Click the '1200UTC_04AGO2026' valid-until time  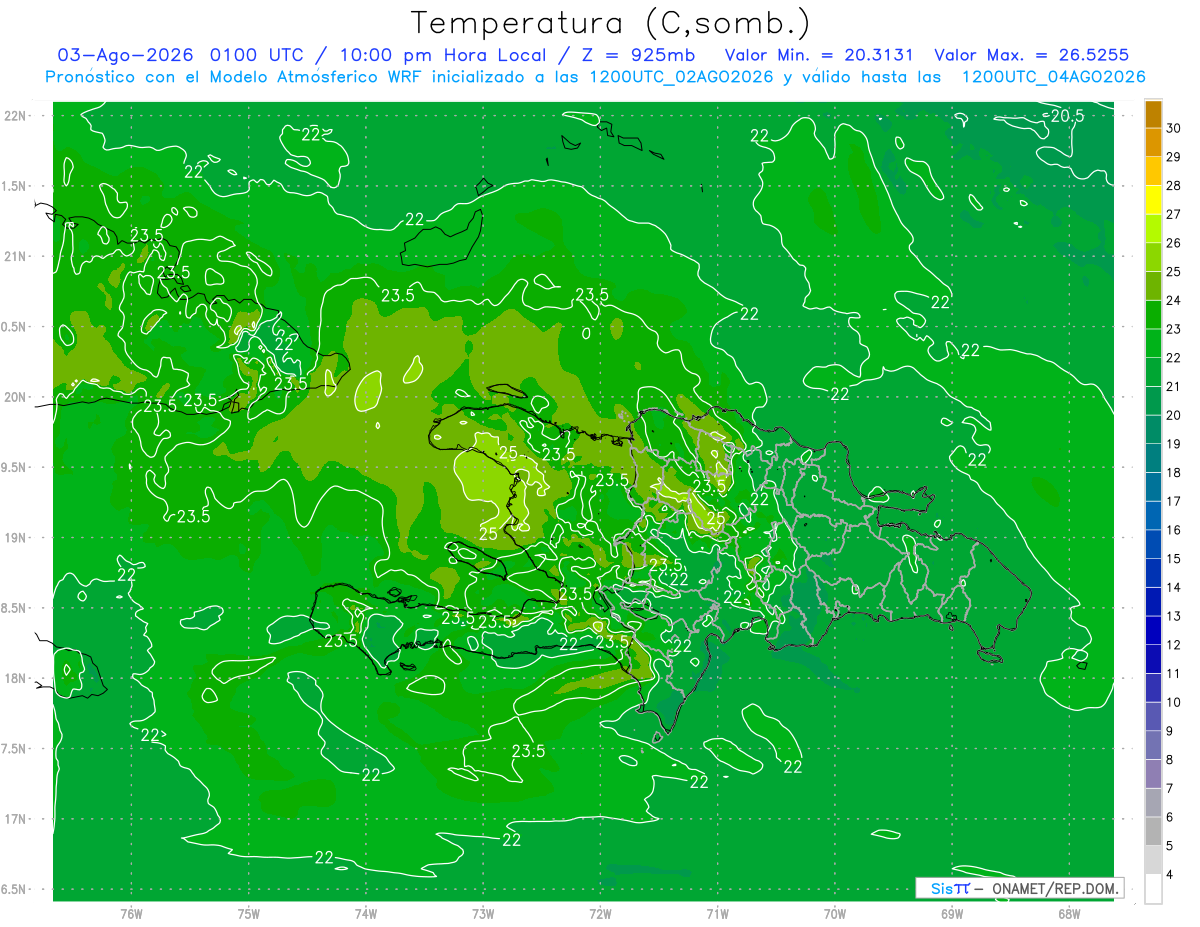pyautogui.click(x=1053, y=77)
